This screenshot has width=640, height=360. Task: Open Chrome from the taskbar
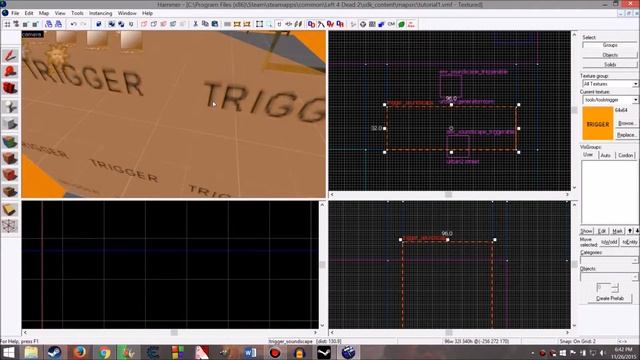pos(104,352)
